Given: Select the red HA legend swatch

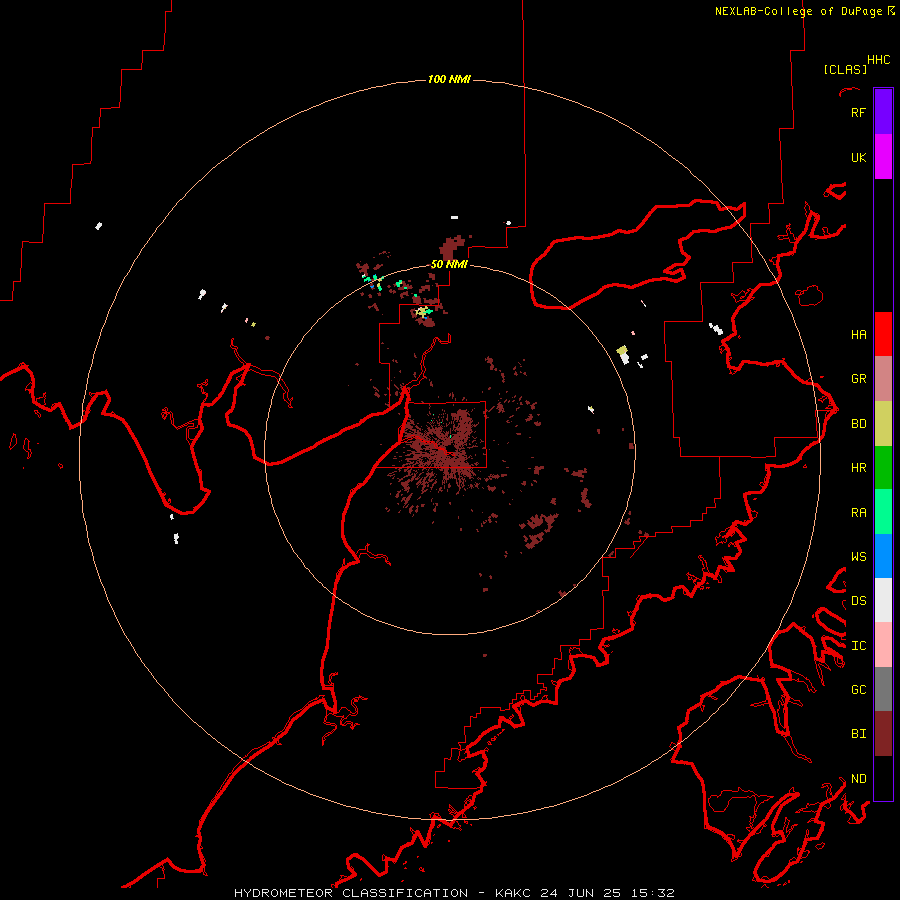Looking at the screenshot, I should coord(883,334).
